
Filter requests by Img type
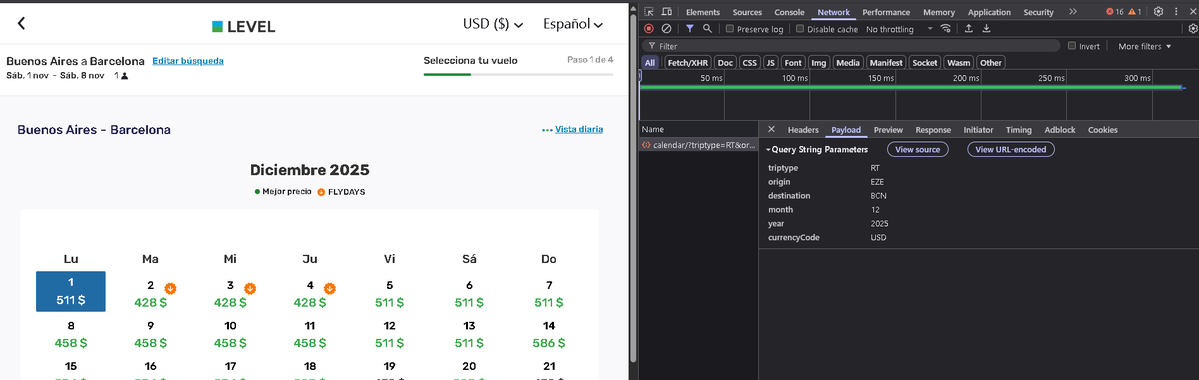pyautogui.click(x=819, y=63)
